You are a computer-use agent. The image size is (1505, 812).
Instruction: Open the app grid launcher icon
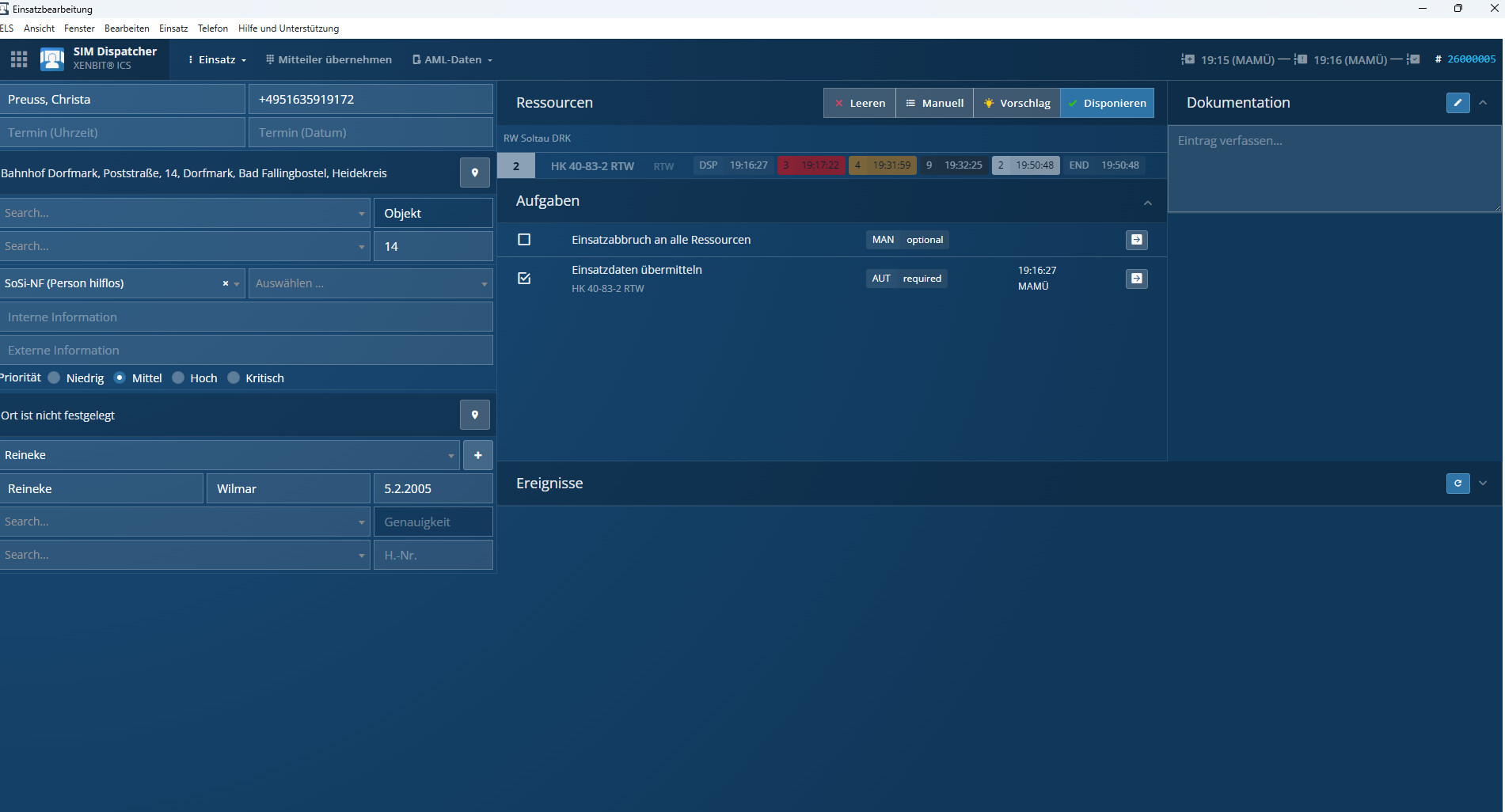click(x=19, y=59)
